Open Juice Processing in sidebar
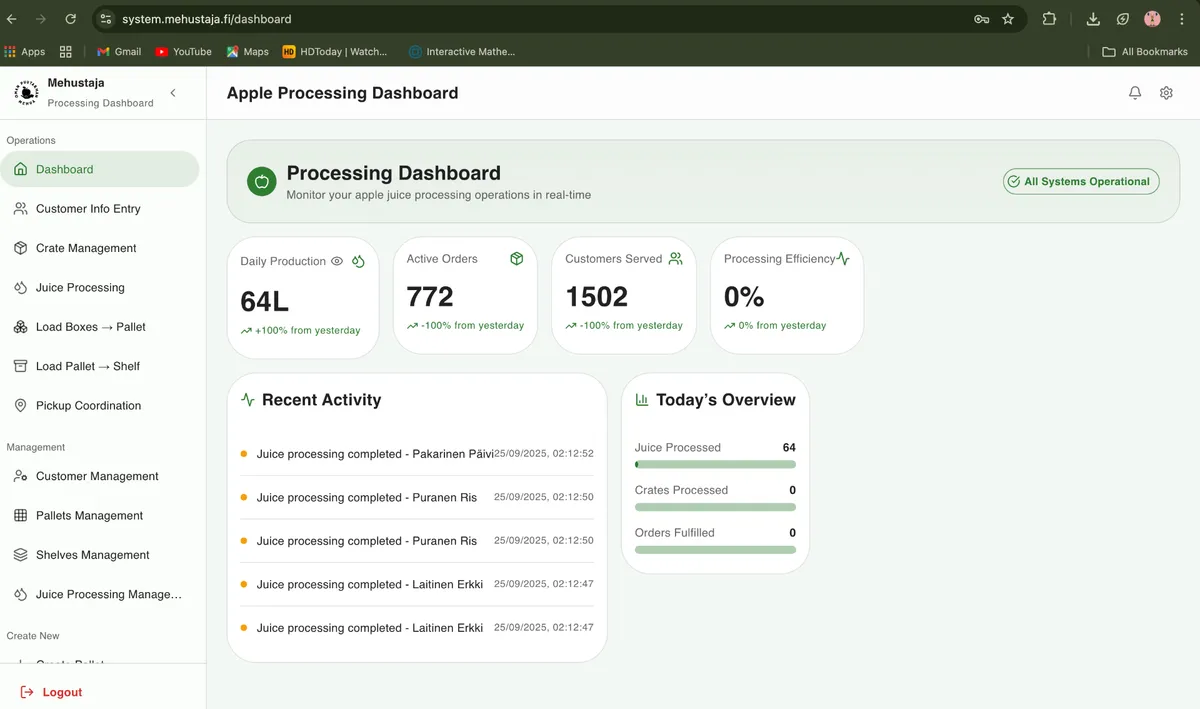This screenshot has height=709, width=1200. (x=100, y=287)
